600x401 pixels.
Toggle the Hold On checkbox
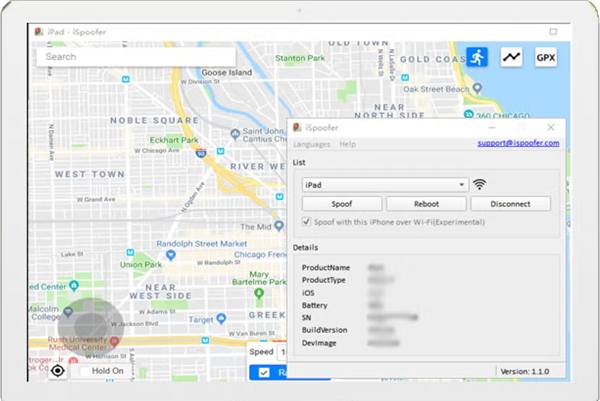click(84, 371)
